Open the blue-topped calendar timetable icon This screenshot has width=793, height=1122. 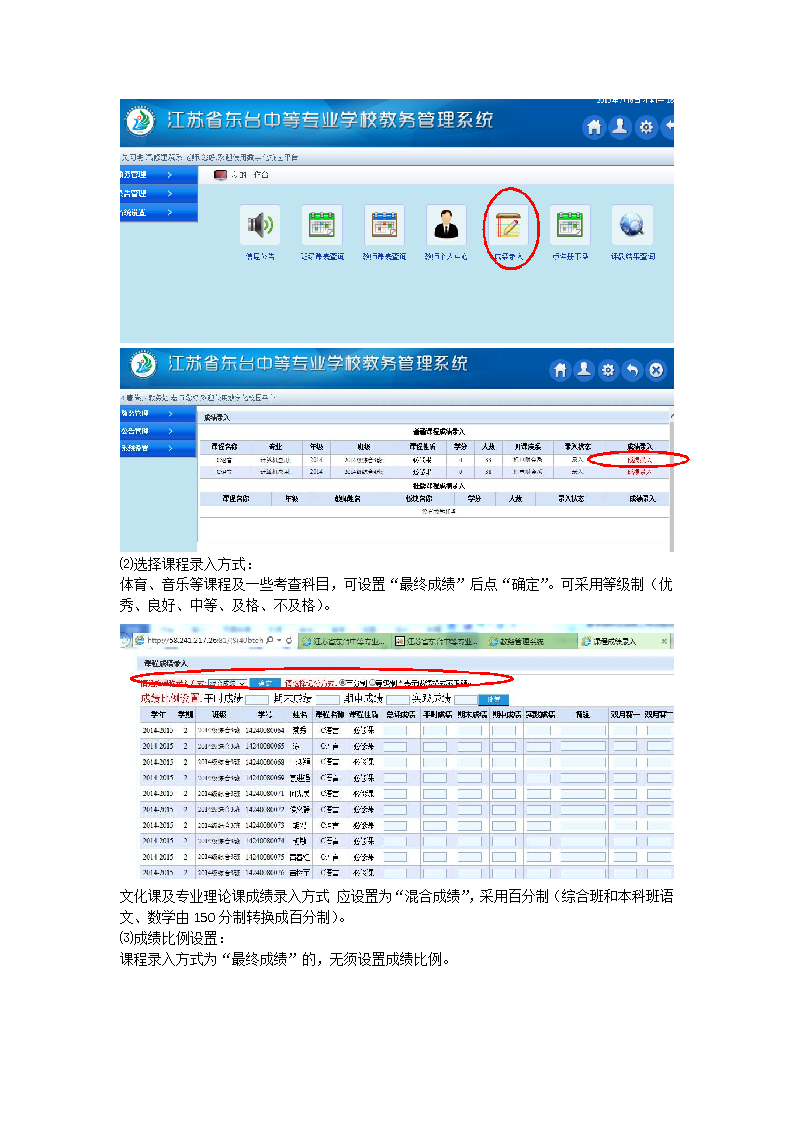click(384, 225)
